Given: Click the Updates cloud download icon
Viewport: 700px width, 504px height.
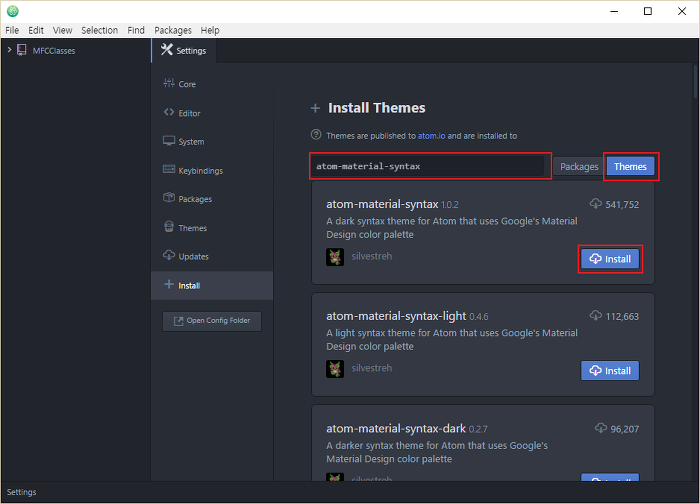Looking at the screenshot, I should [169, 255].
